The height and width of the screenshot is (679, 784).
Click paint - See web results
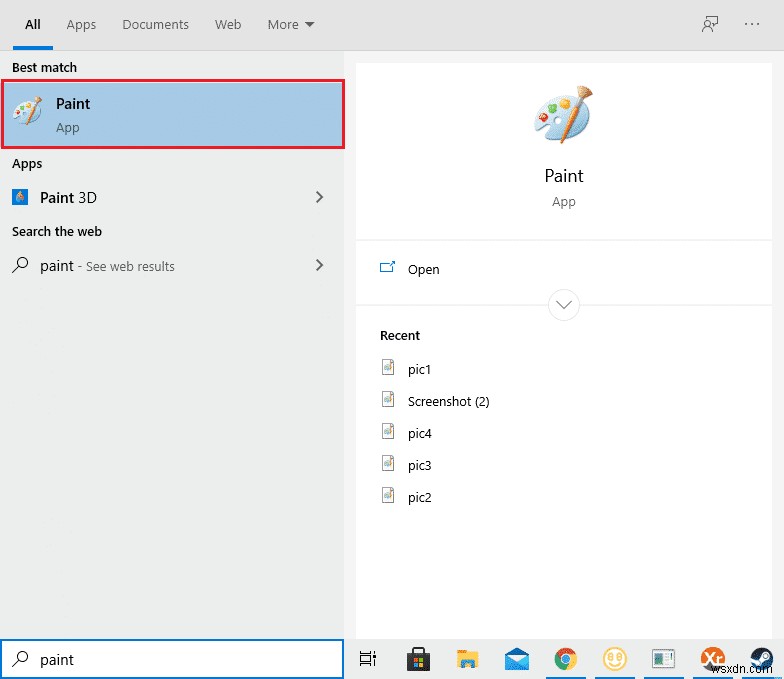pyautogui.click(x=107, y=266)
